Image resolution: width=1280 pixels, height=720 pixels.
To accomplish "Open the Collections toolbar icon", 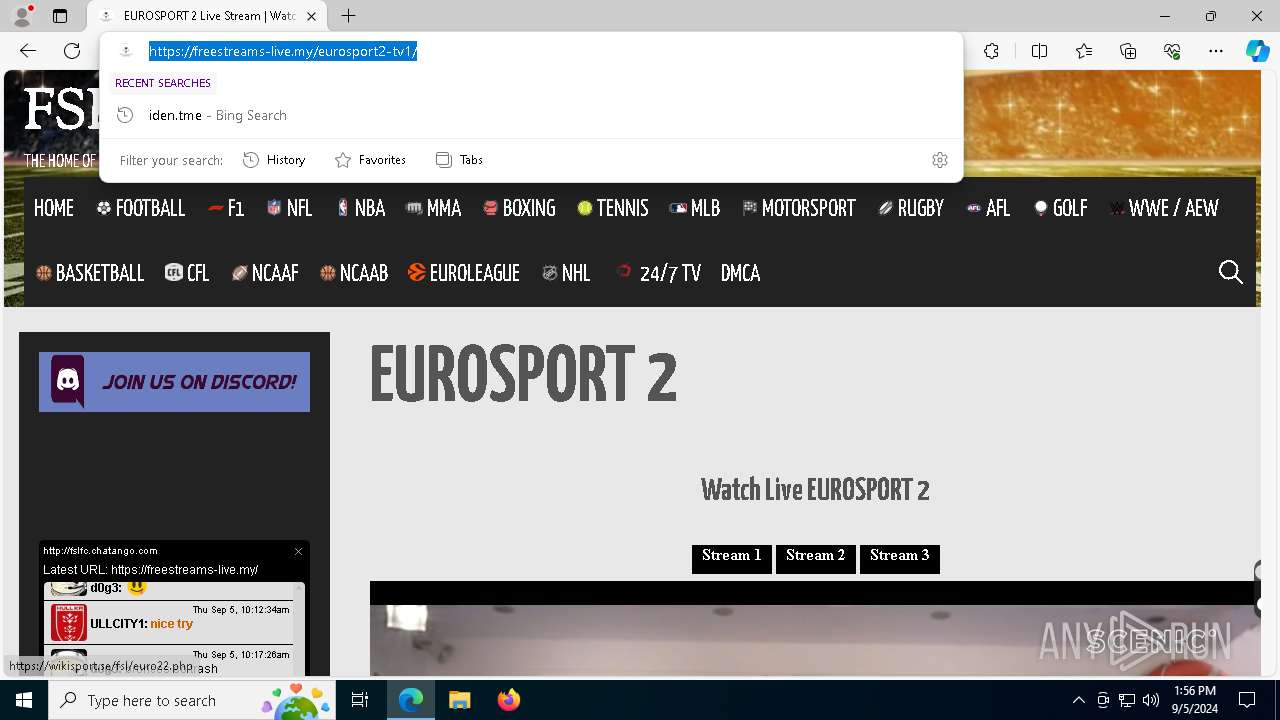I will [x=1128, y=51].
